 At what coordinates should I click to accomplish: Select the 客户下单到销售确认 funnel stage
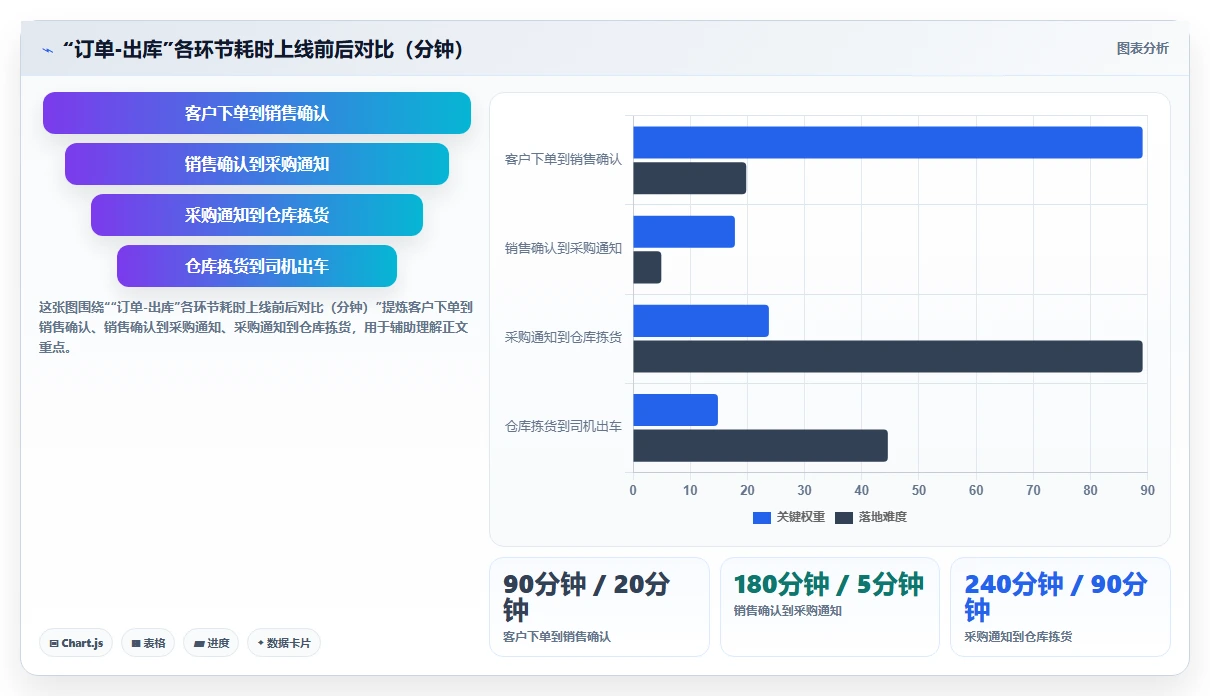(x=257, y=113)
